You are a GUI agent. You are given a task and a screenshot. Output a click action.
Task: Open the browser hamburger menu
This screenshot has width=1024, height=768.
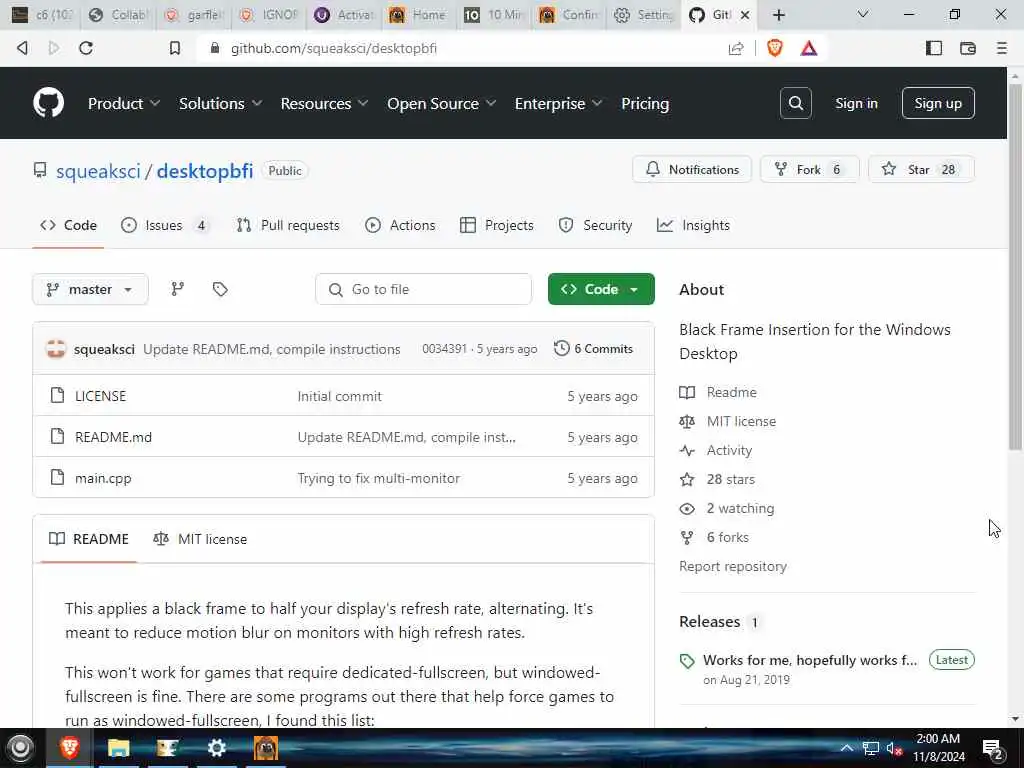click(1001, 48)
